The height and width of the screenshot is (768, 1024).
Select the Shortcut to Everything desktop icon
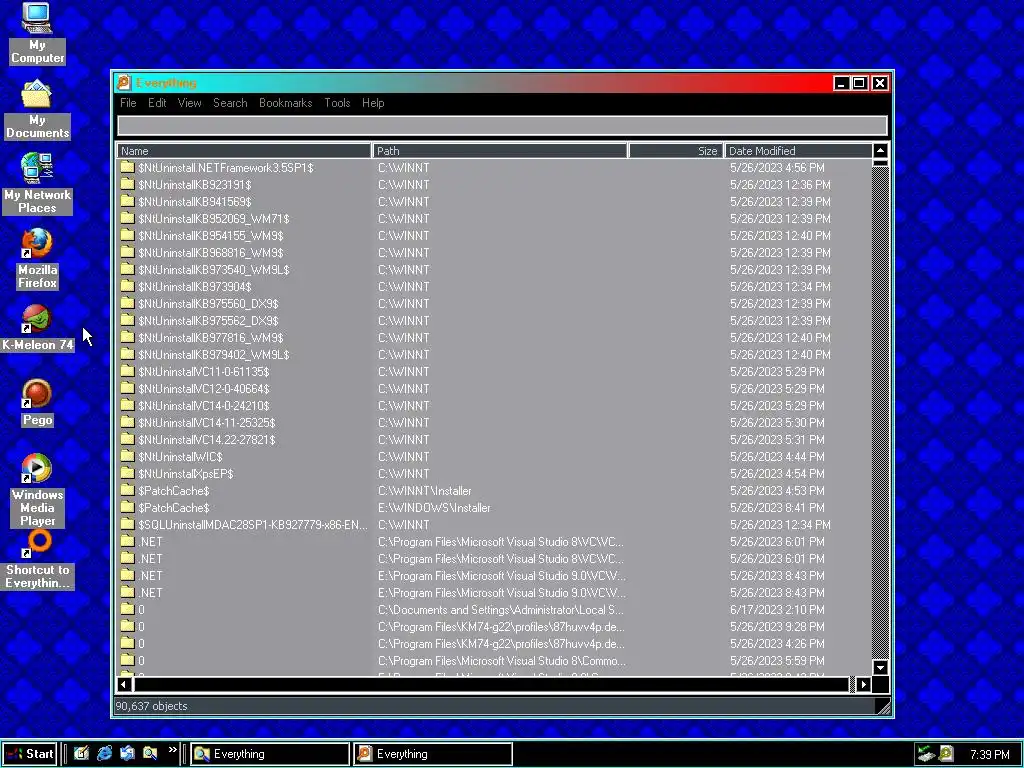click(x=37, y=560)
